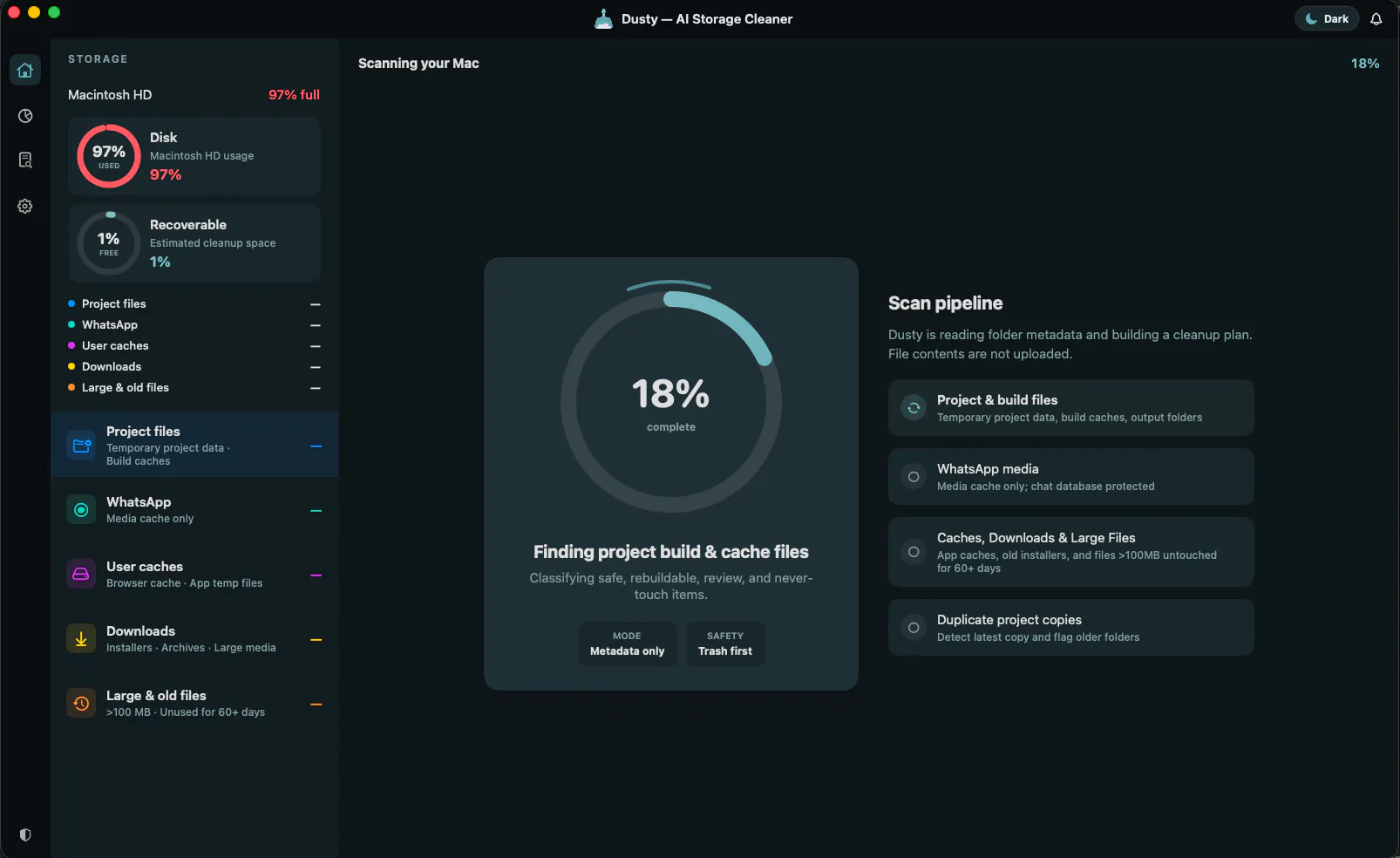Open the Project & build files pipeline step
1400x858 pixels.
pos(1070,407)
